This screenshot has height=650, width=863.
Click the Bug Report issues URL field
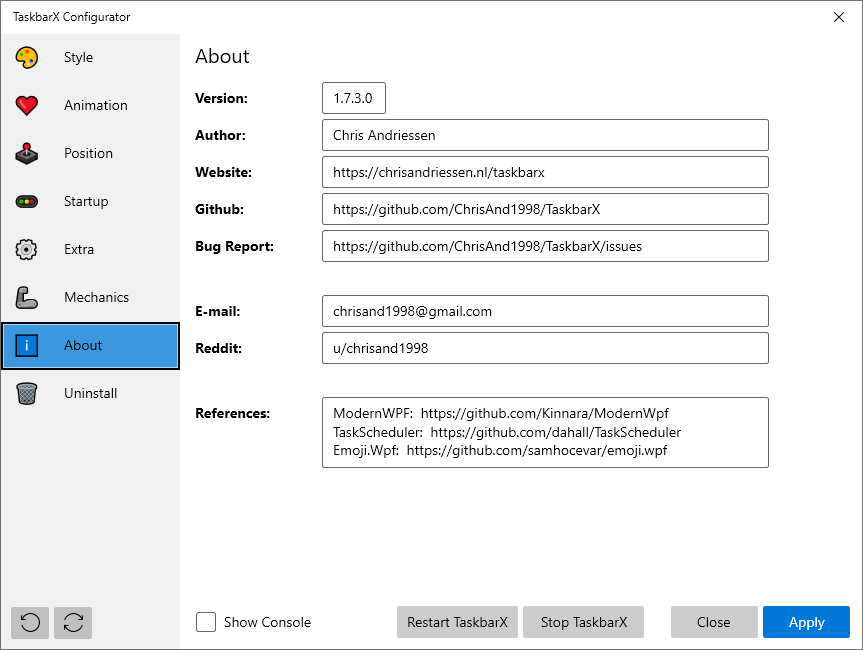click(545, 246)
